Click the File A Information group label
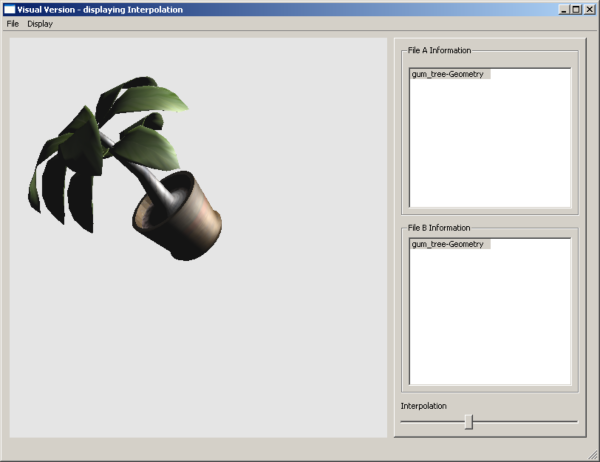This screenshot has width=600, height=462. [439, 49]
